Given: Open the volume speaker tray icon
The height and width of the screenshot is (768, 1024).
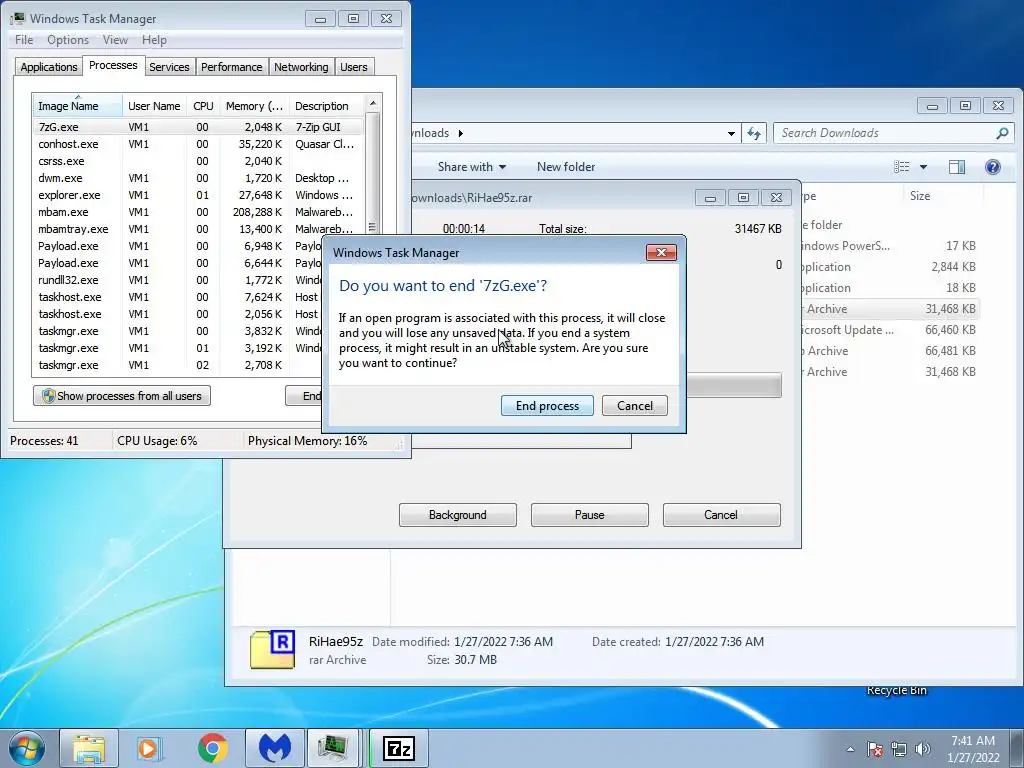Looking at the screenshot, I should pos(923,749).
